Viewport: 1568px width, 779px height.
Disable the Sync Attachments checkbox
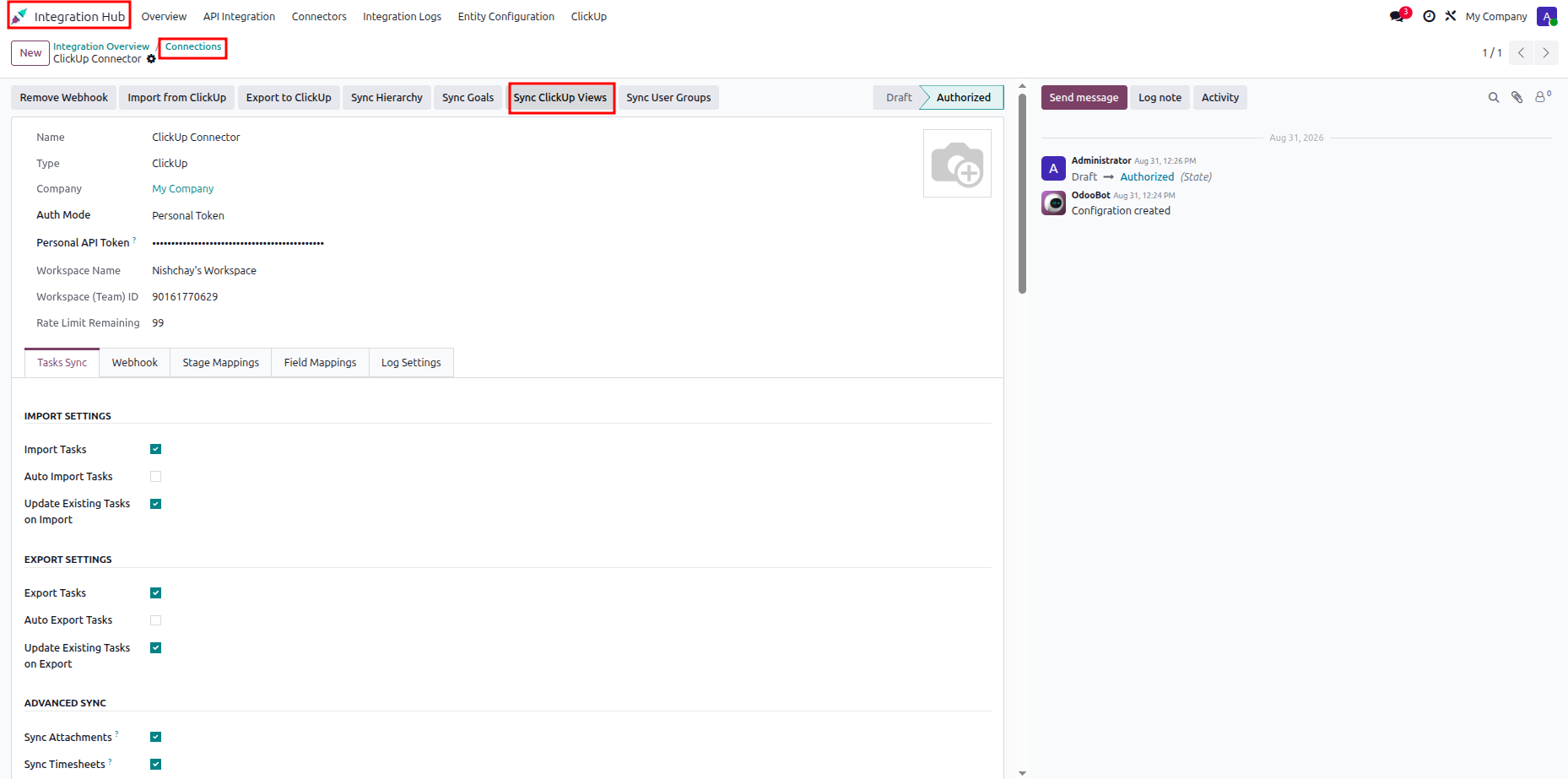[155, 737]
